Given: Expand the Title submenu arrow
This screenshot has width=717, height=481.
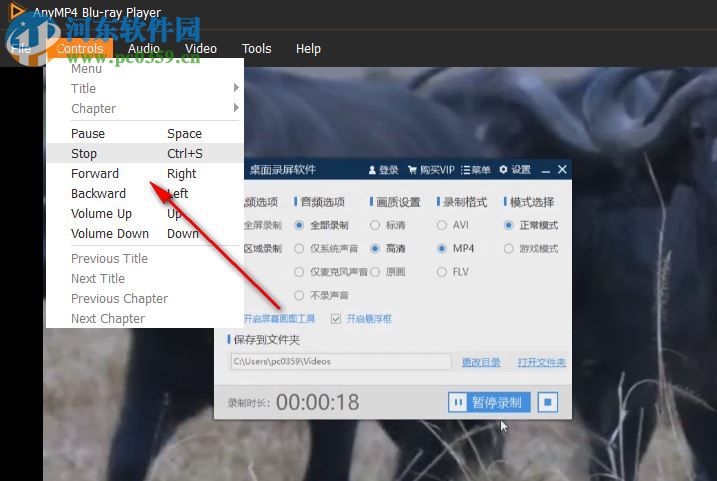Looking at the screenshot, I should click(x=236, y=87).
